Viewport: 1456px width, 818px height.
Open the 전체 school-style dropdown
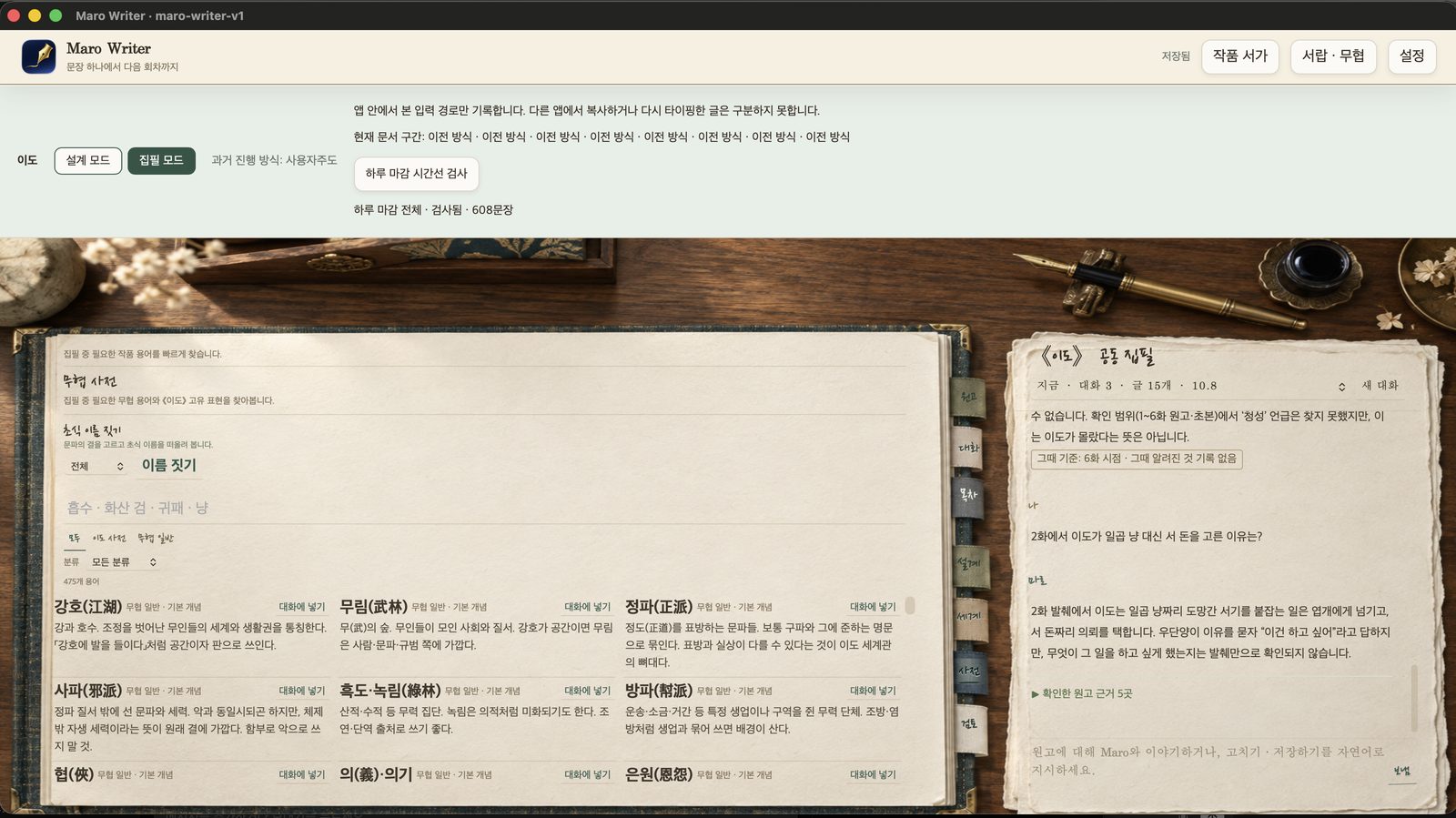[96, 466]
